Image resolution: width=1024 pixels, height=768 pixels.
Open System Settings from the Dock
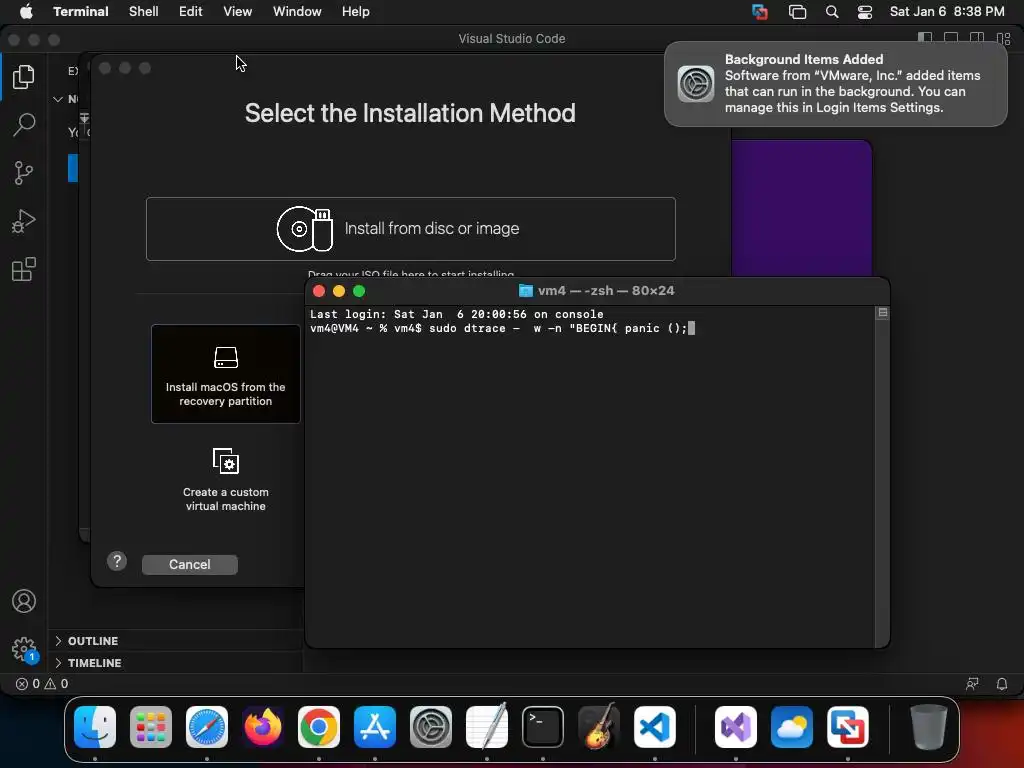[431, 727]
